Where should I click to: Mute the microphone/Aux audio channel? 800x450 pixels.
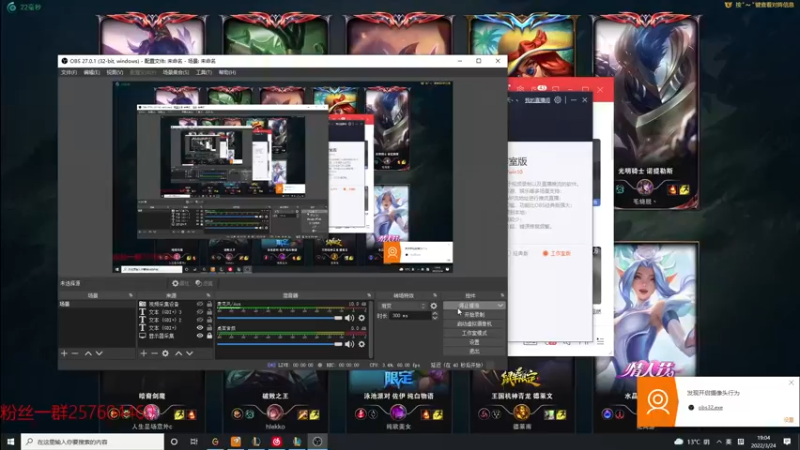349,318
